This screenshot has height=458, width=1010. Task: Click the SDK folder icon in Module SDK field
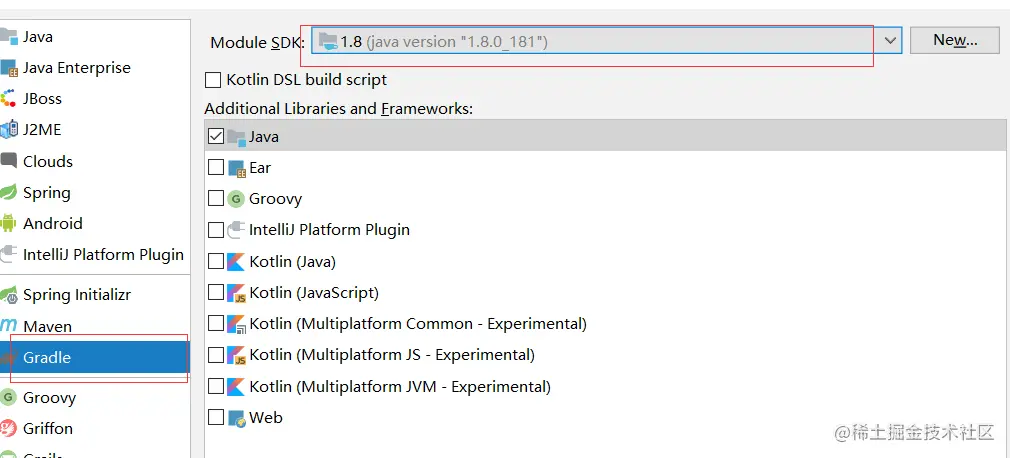point(328,42)
